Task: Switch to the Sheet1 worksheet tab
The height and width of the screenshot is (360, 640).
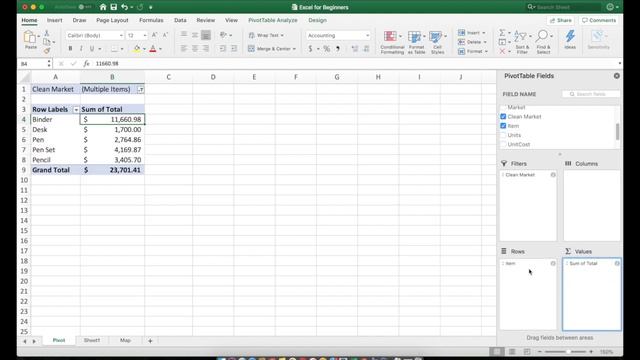Action: click(x=91, y=340)
